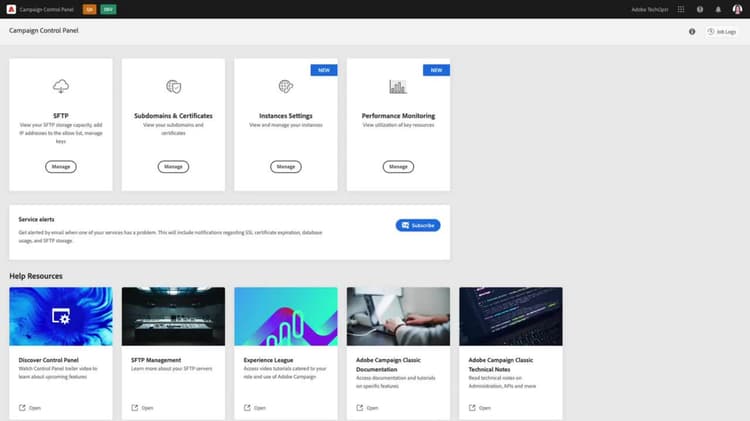
Task: Open the Job Logs button
Action: coord(722,32)
